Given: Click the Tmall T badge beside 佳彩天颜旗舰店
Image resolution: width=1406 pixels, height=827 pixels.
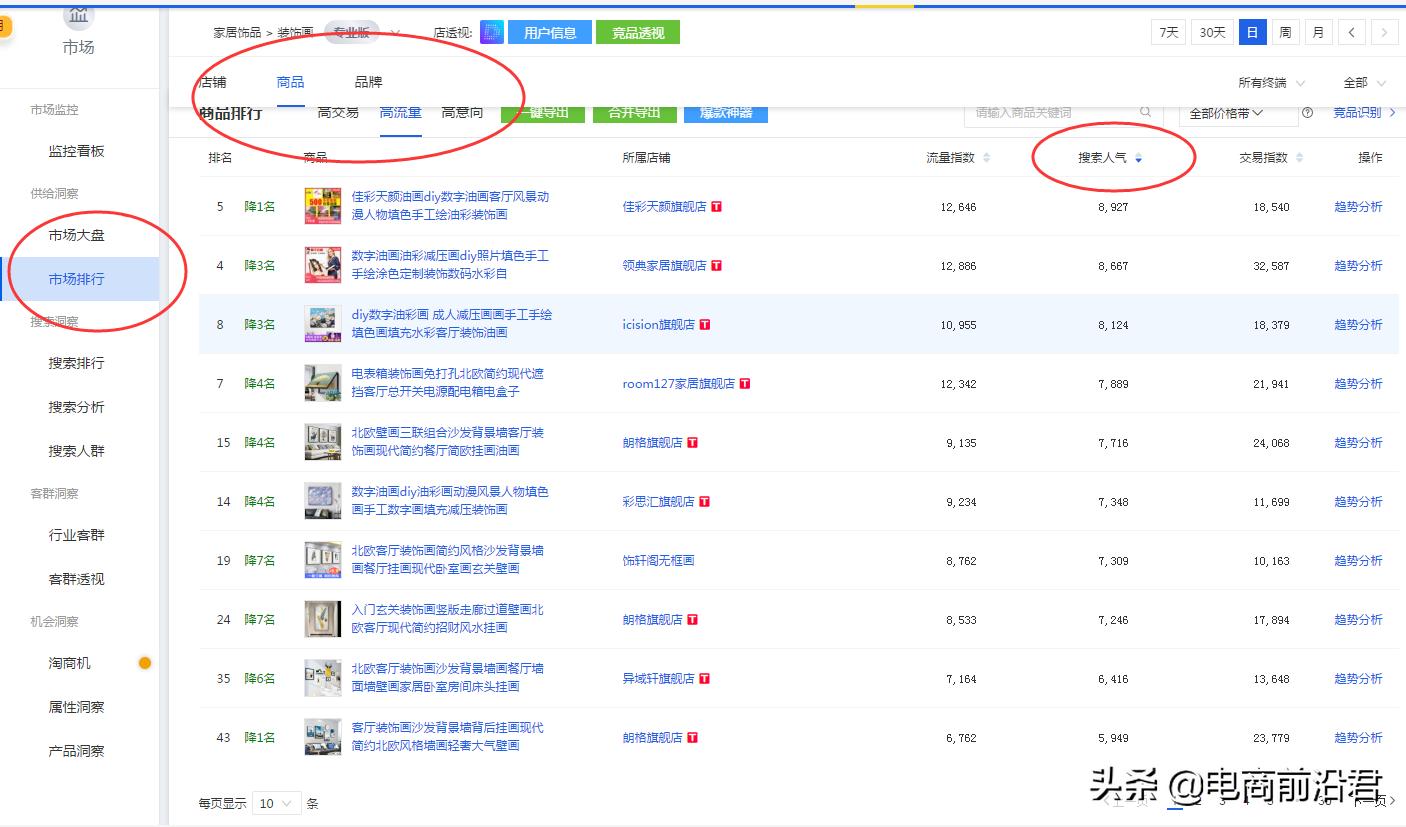Looking at the screenshot, I should point(715,208).
